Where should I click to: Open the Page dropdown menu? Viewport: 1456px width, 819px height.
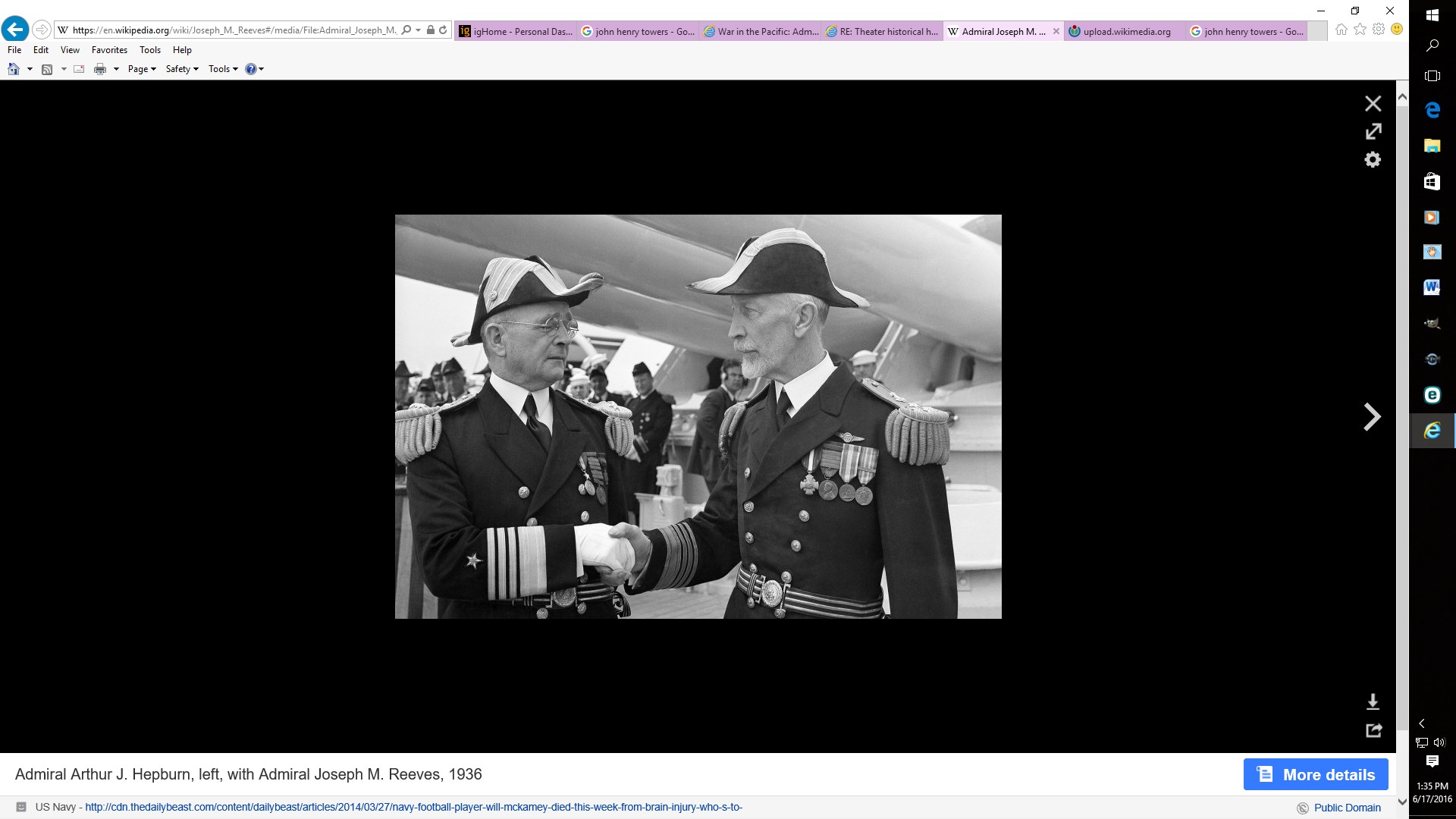pos(142,69)
